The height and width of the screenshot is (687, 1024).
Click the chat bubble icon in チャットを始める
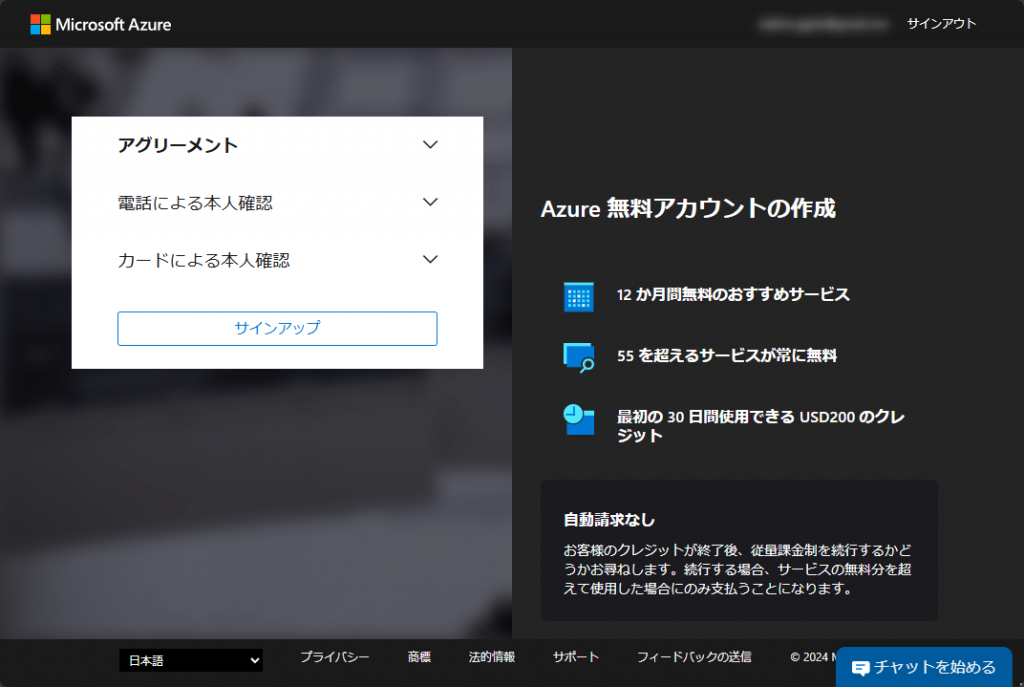(861, 667)
